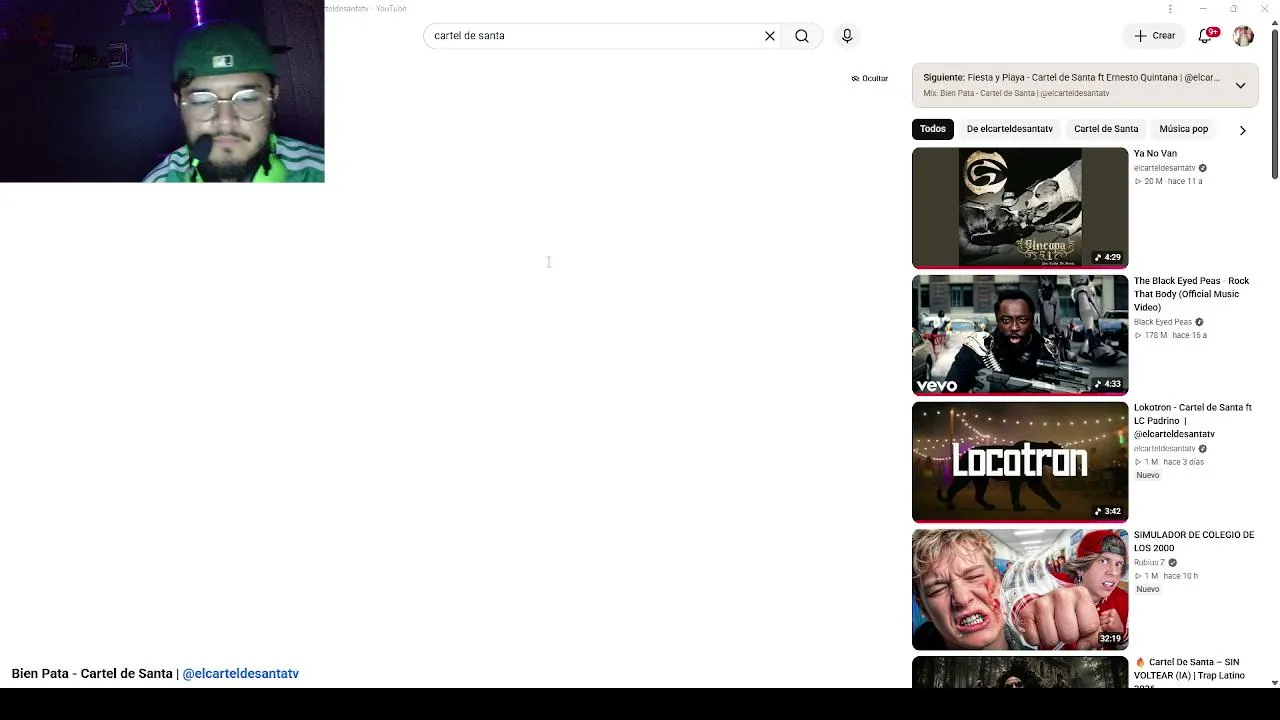Select the 'De elcarteldesantatv' filter chip
The height and width of the screenshot is (720, 1280).
[1009, 129]
